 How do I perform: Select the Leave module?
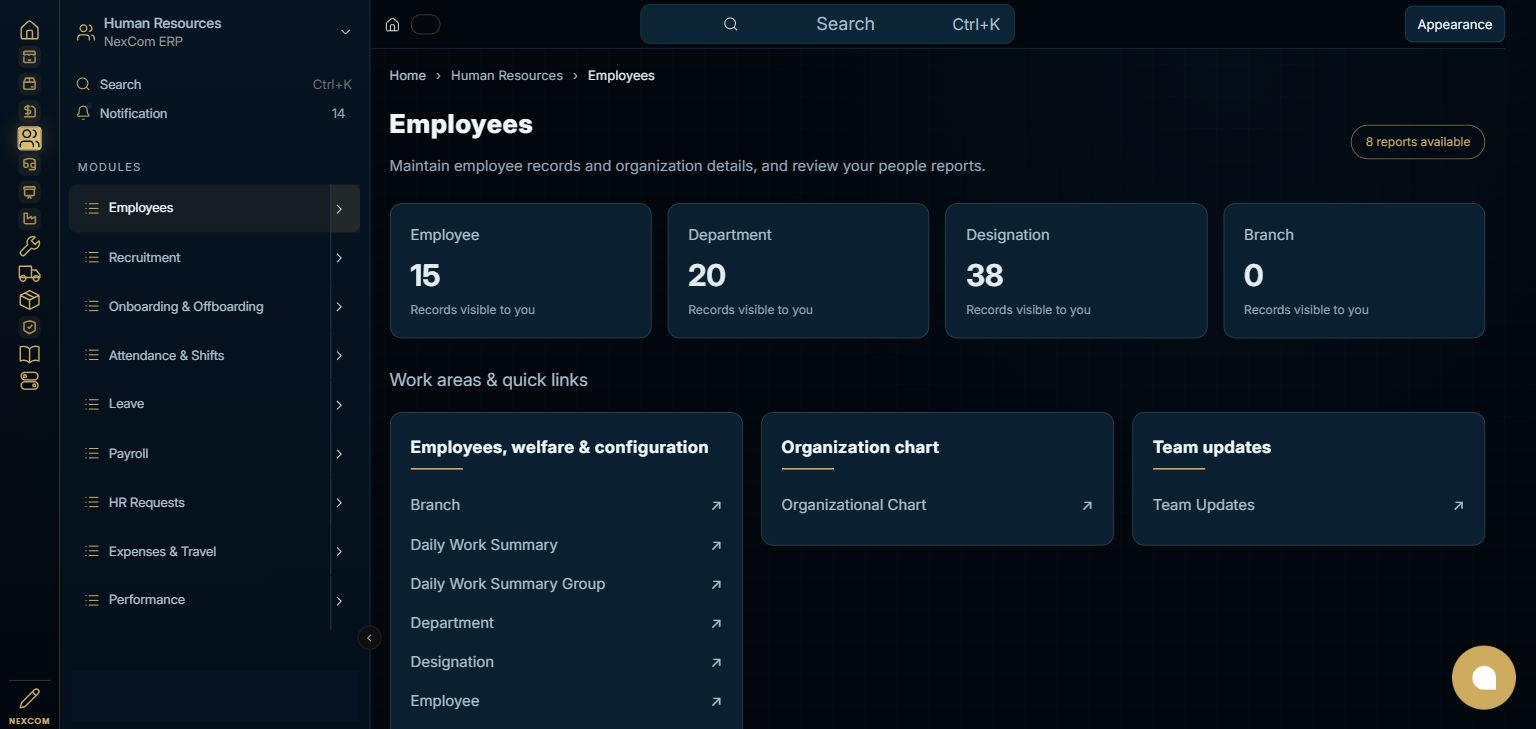point(200,404)
